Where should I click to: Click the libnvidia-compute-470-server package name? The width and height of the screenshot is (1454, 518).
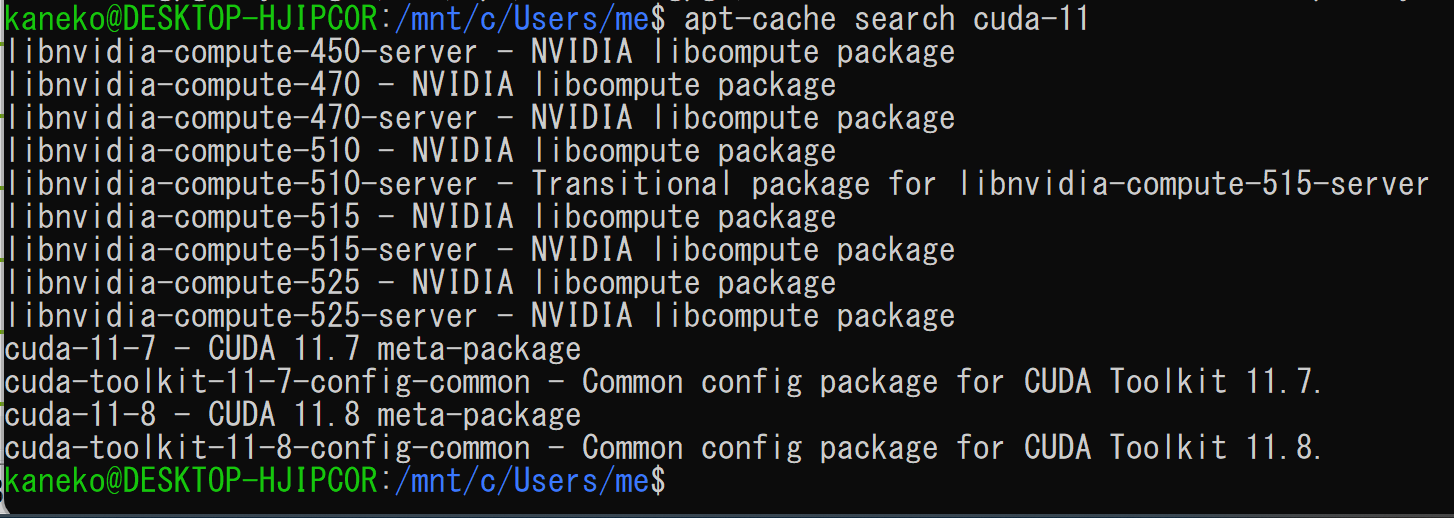241,118
